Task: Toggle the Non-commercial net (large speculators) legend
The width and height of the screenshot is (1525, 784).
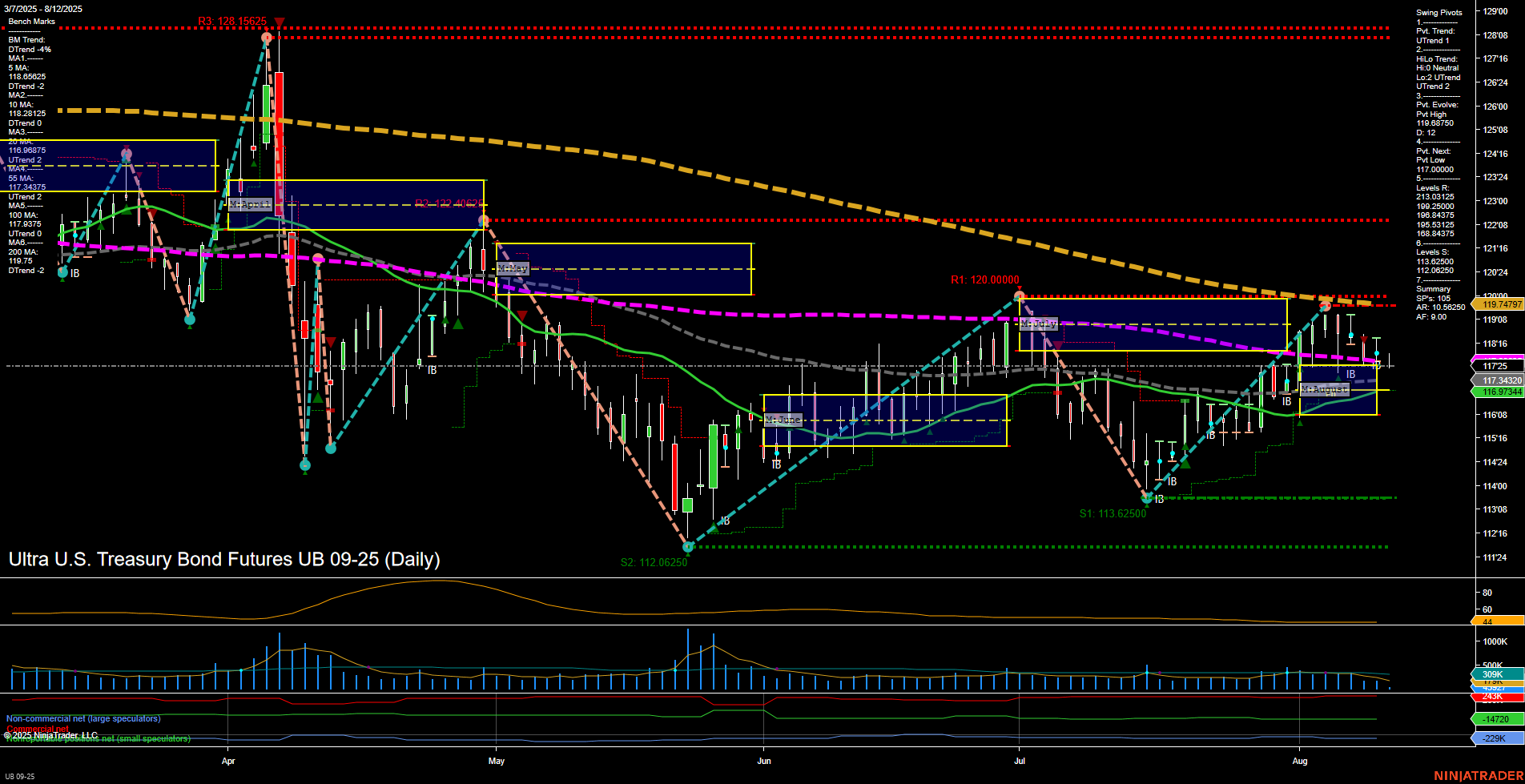Action: 82,718
